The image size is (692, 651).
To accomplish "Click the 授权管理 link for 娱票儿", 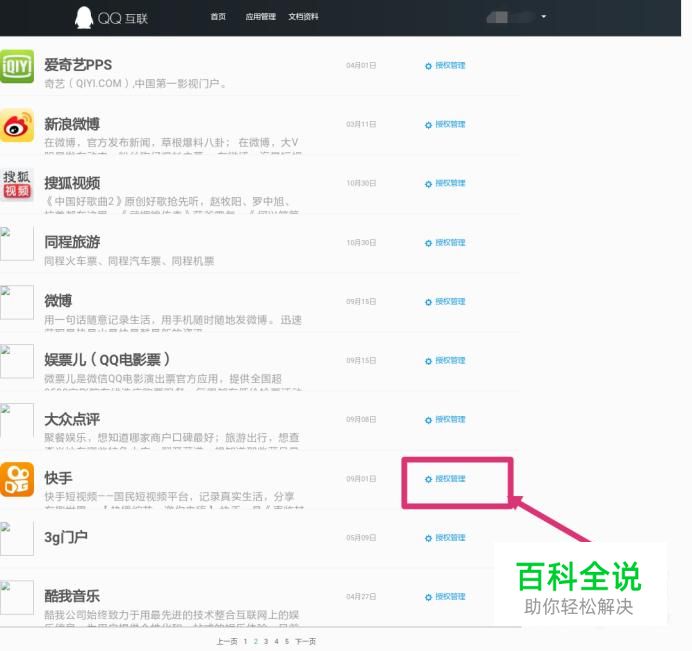I will [450, 361].
